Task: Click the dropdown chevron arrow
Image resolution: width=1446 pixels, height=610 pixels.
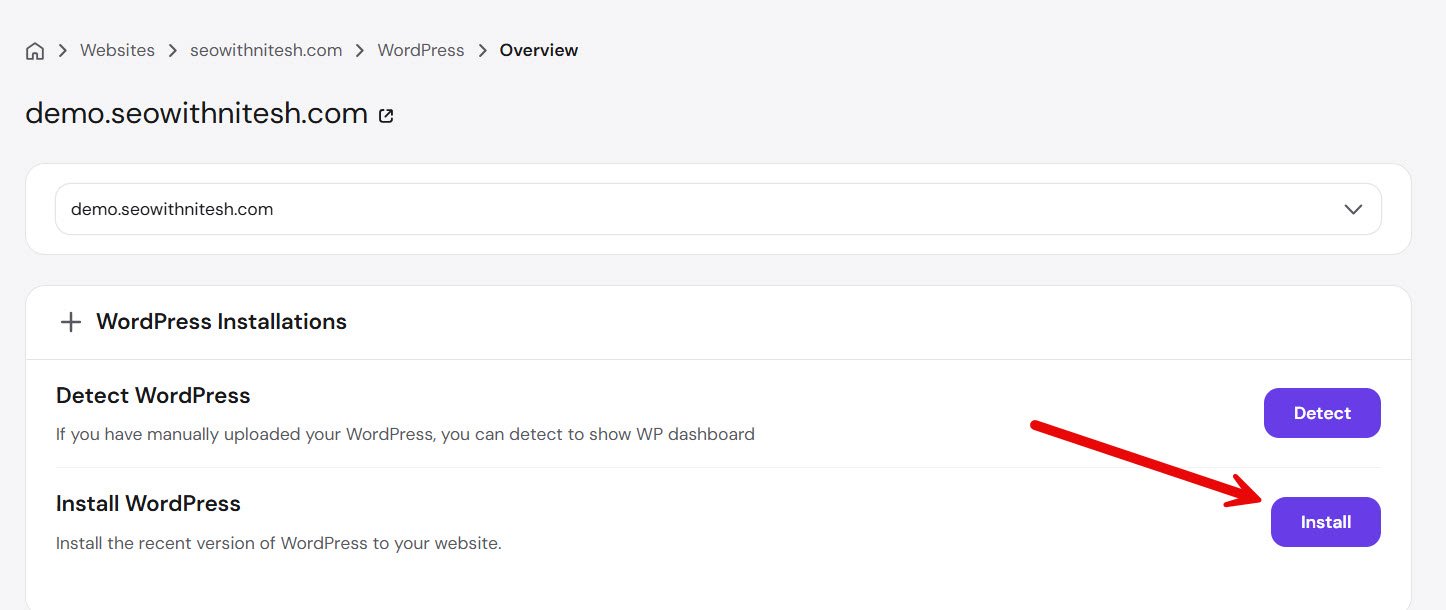Action: 1353,209
